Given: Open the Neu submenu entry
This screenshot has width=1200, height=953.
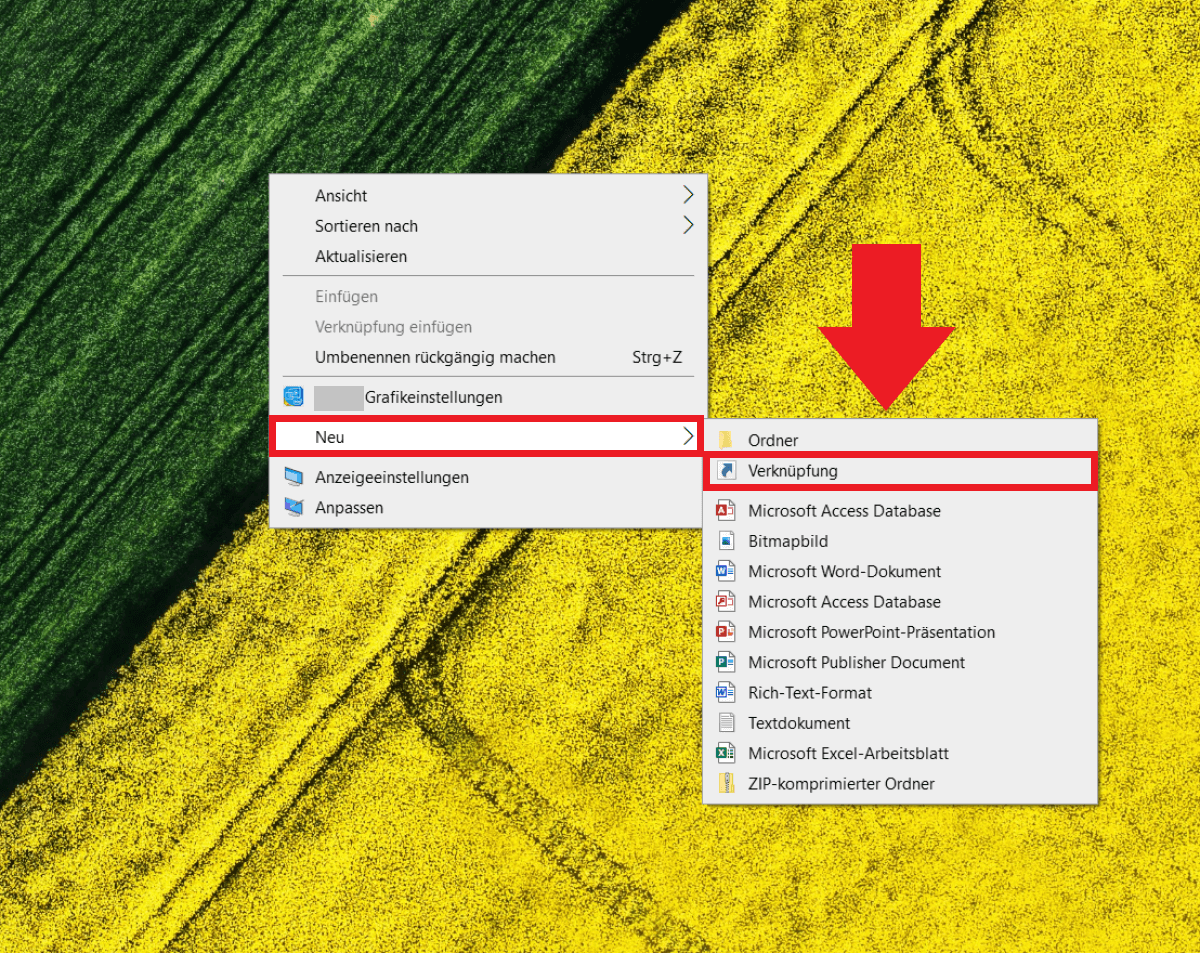Looking at the screenshot, I should 489,437.
